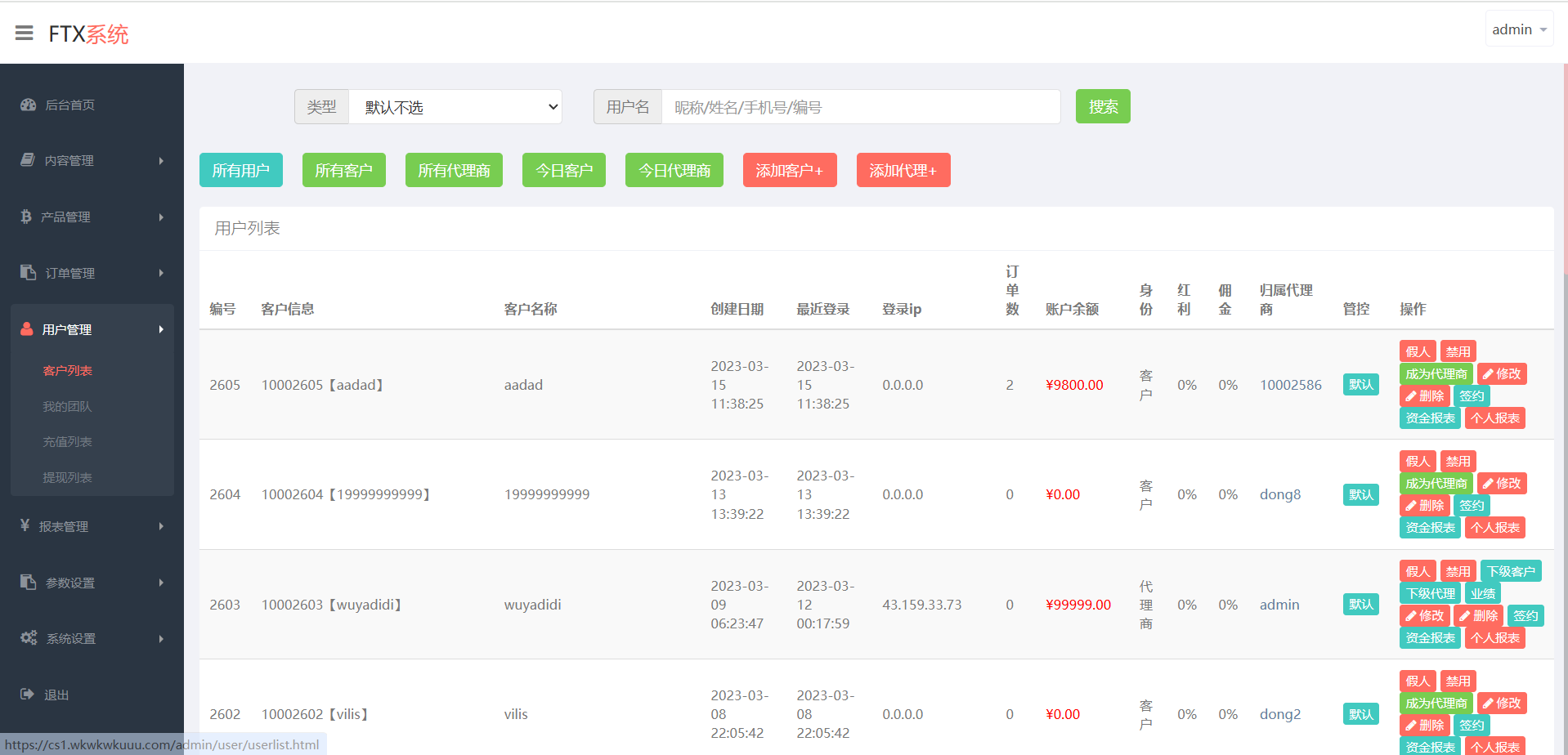Open 充值列表 in the sidebar submenu
Image resolution: width=1568 pixels, height=755 pixels.
(x=67, y=442)
